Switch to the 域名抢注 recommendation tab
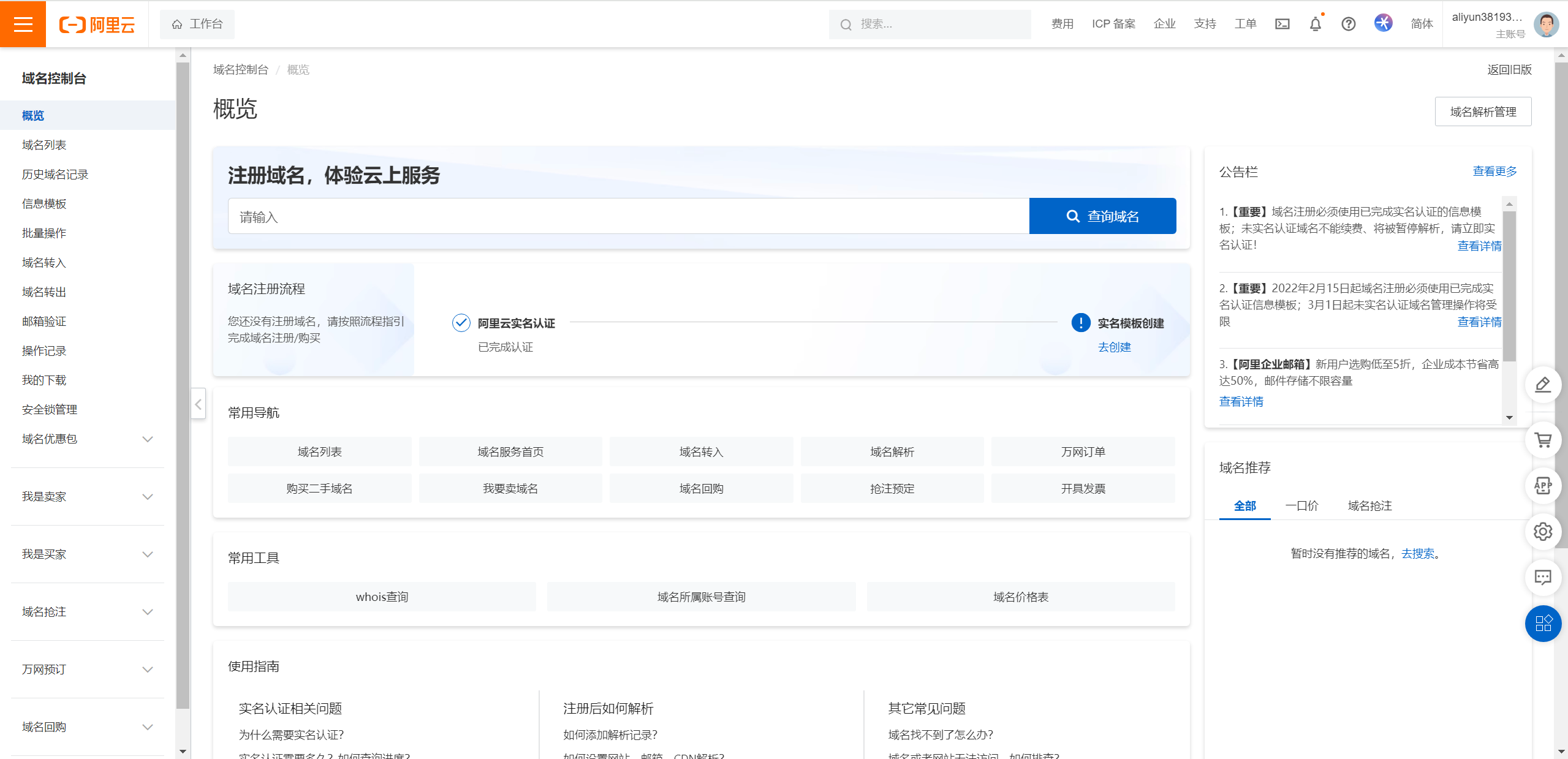The image size is (1568, 759). [x=1370, y=506]
